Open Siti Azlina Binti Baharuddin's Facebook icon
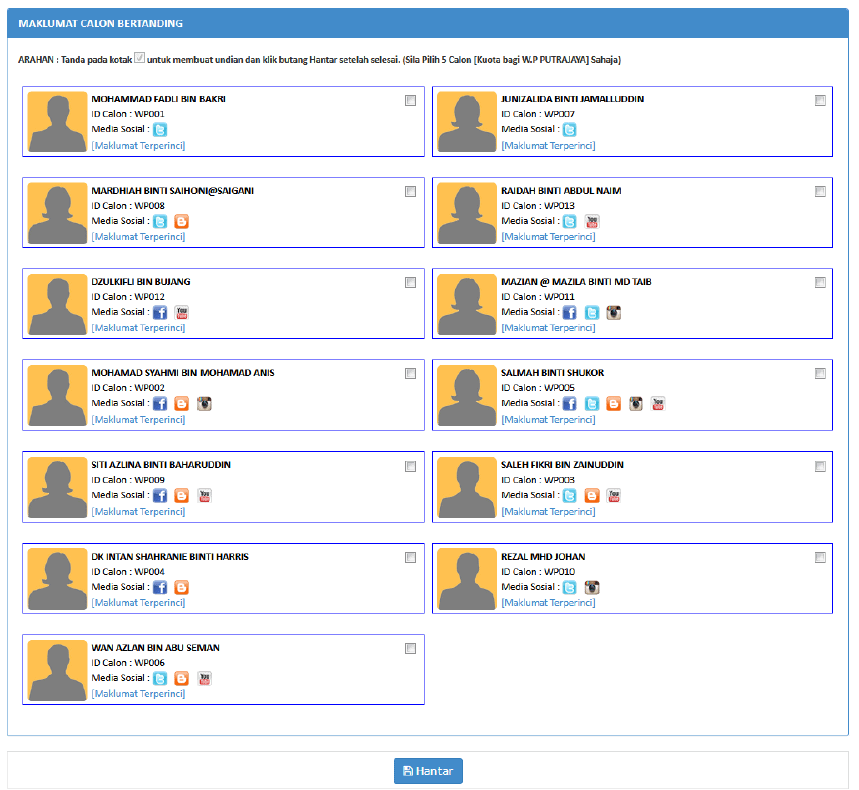859x790 pixels. [160, 495]
